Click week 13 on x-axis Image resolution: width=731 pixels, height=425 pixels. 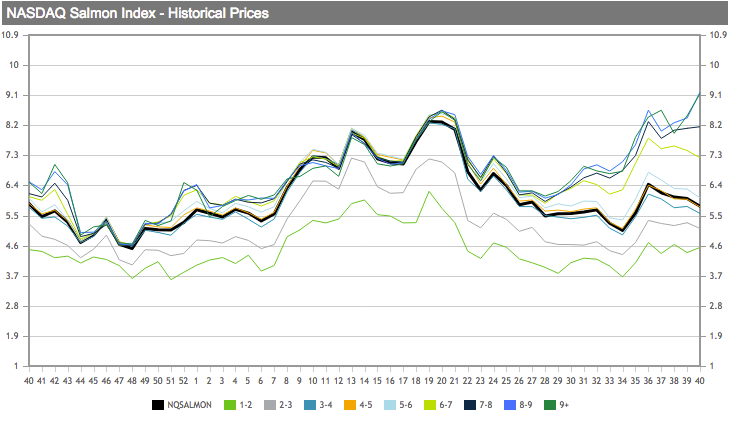click(351, 381)
